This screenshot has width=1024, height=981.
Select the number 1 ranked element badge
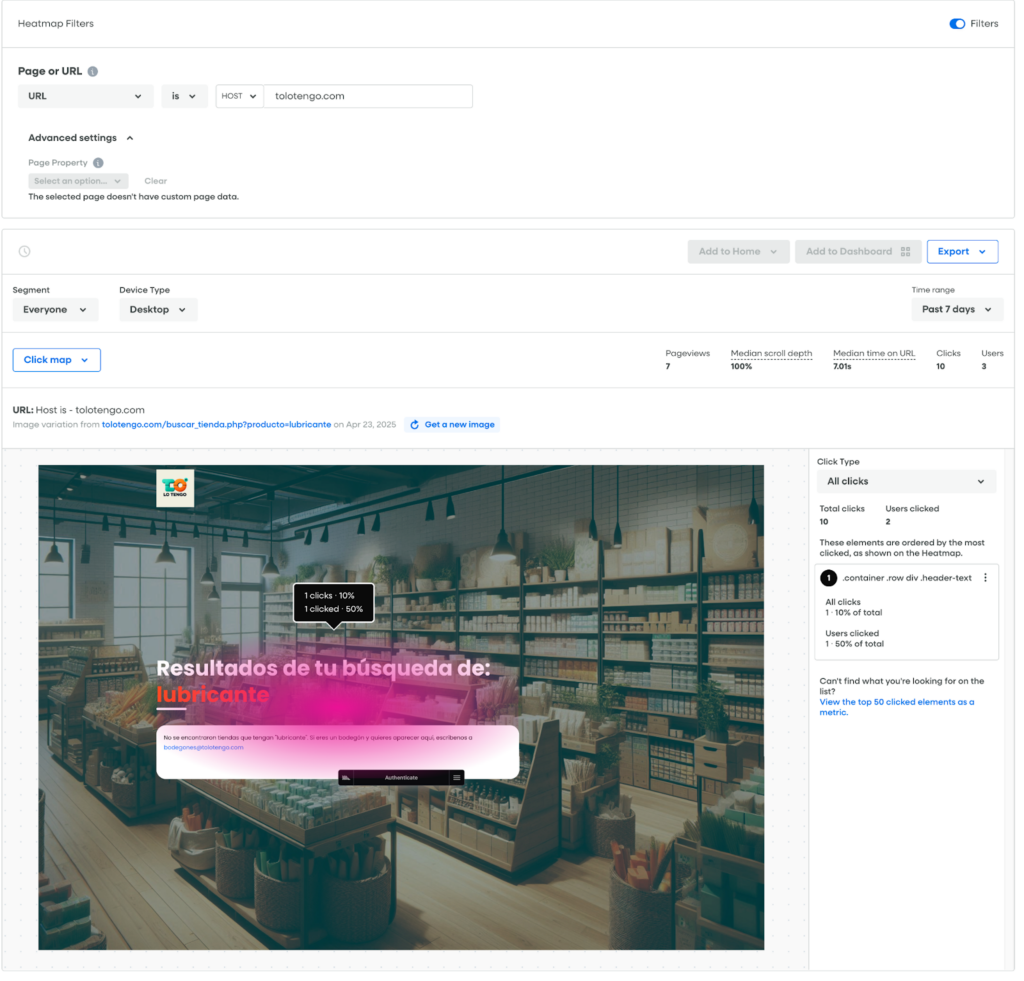click(x=828, y=578)
